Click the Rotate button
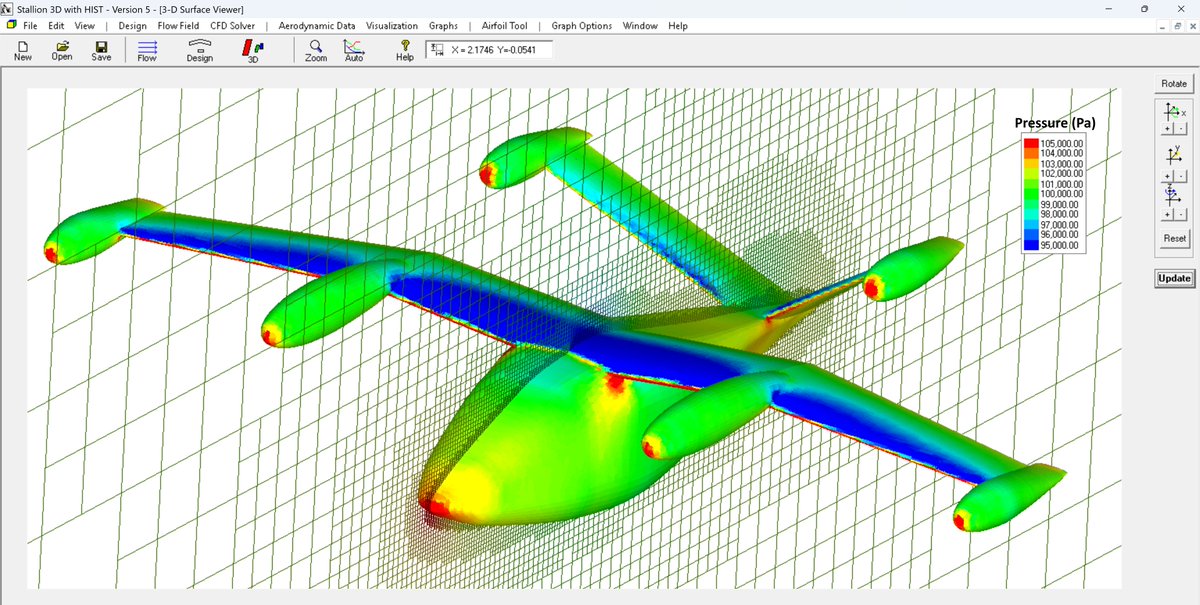The height and width of the screenshot is (605, 1200). [1174, 83]
